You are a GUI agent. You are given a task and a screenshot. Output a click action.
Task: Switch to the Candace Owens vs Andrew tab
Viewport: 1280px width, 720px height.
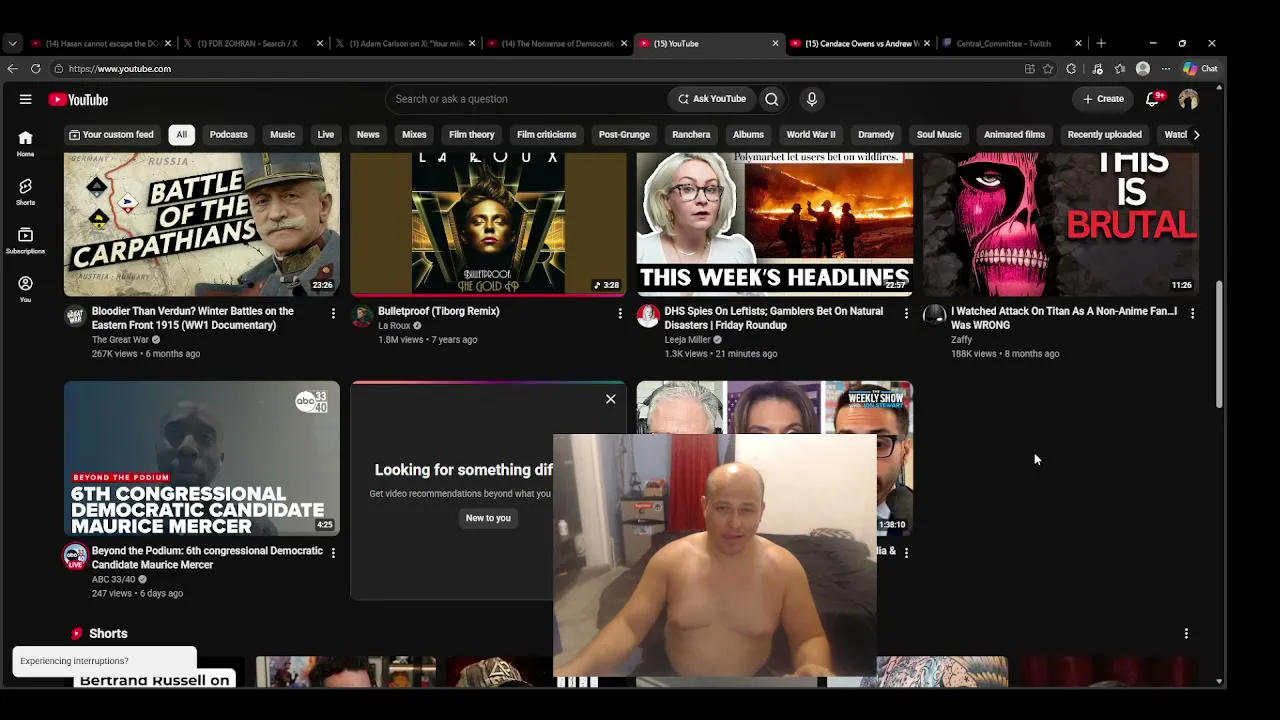(862, 43)
